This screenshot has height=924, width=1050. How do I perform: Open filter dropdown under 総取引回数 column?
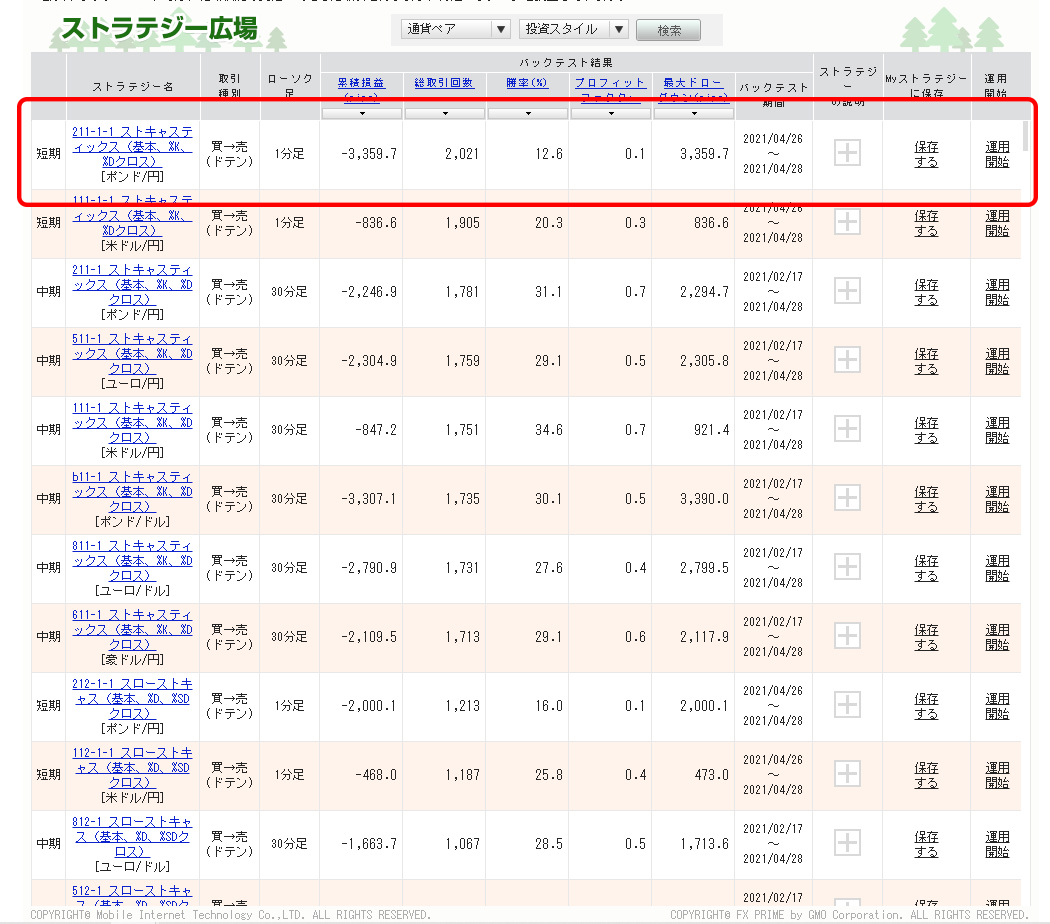tap(445, 114)
